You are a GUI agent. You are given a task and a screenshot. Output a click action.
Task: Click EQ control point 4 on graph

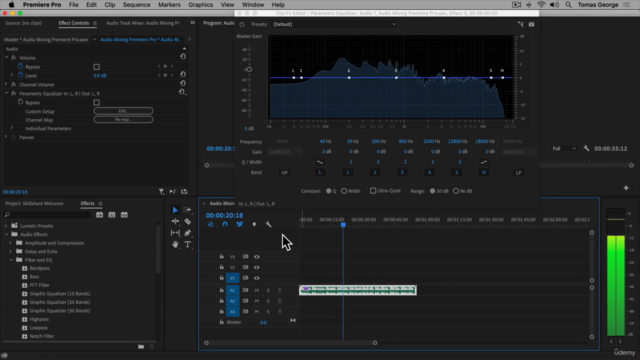pos(444,78)
